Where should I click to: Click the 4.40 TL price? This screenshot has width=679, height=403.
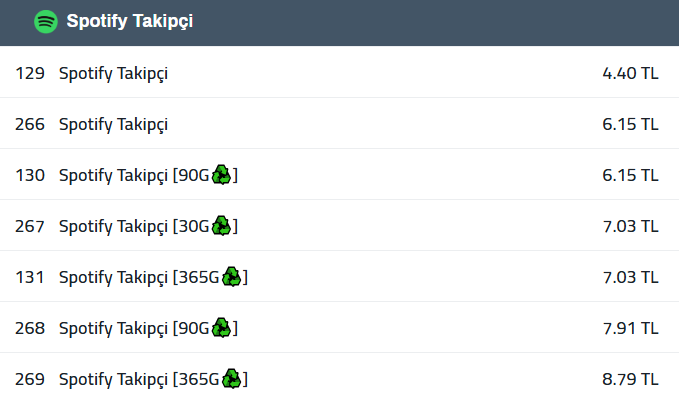tap(630, 73)
